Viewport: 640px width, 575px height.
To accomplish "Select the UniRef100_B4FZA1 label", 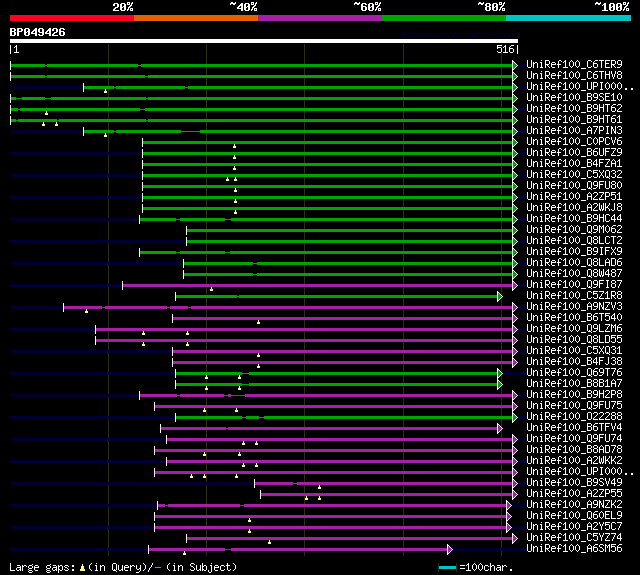I will tap(574, 164).
